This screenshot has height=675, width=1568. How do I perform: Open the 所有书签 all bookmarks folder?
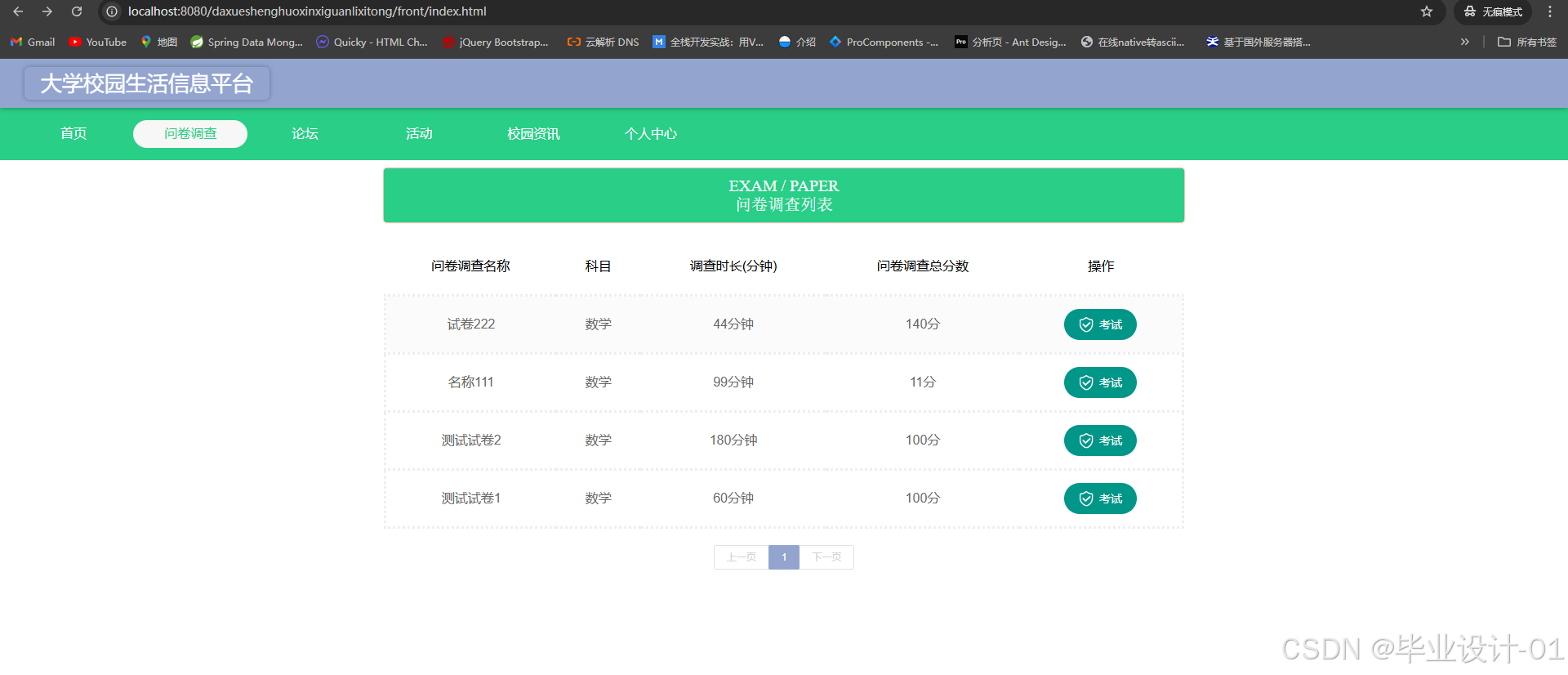(x=1527, y=42)
